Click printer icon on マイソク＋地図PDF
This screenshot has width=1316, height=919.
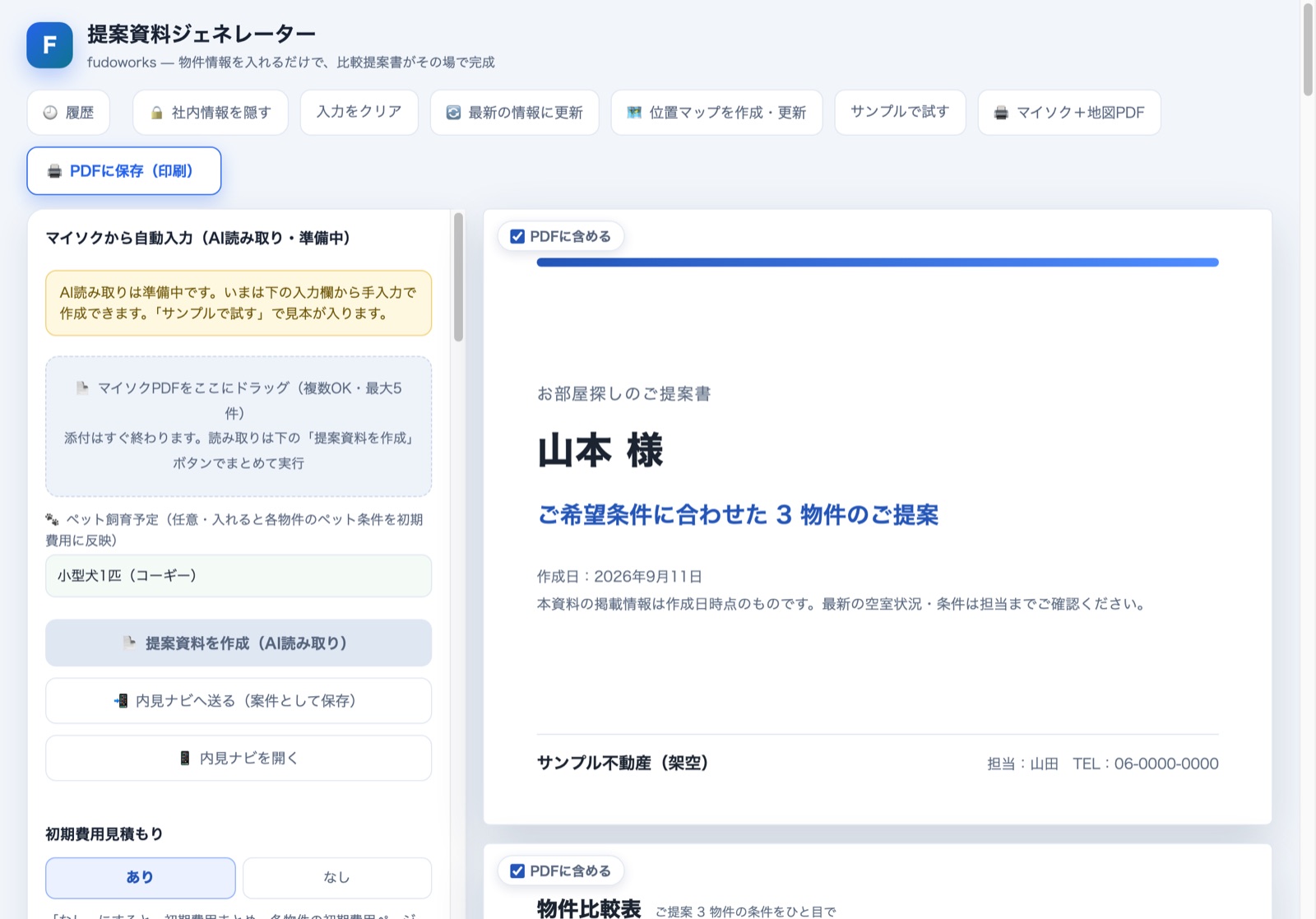[1001, 113]
